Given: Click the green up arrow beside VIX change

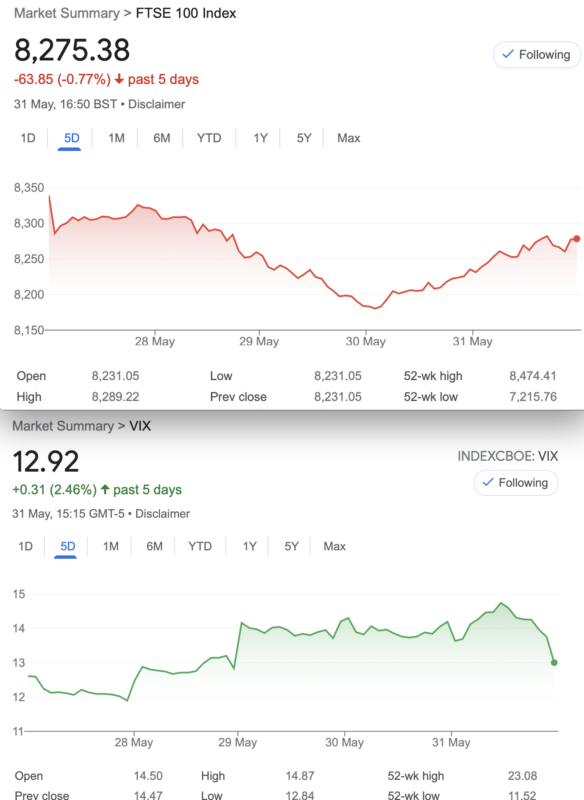Looking at the screenshot, I should coord(105,489).
